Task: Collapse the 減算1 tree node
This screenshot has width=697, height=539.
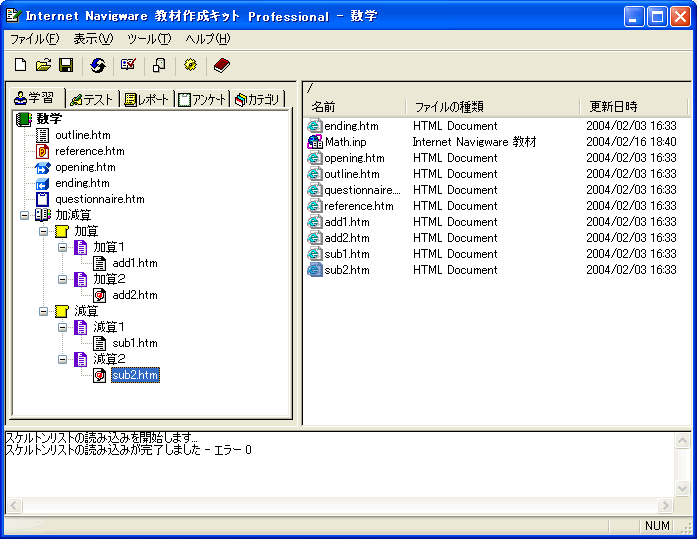Action: click(x=63, y=327)
